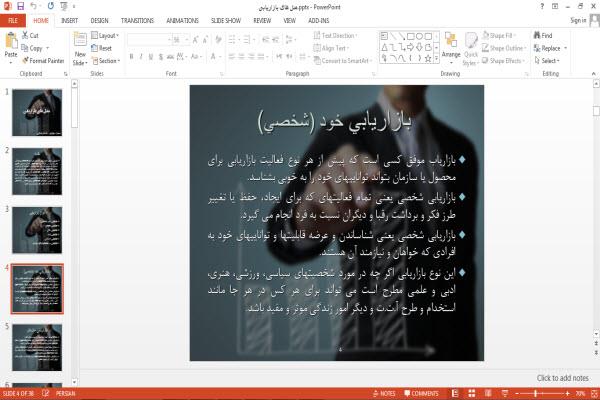Click the New Slide icon
Viewport: 600px width, 400px height.
80,40
